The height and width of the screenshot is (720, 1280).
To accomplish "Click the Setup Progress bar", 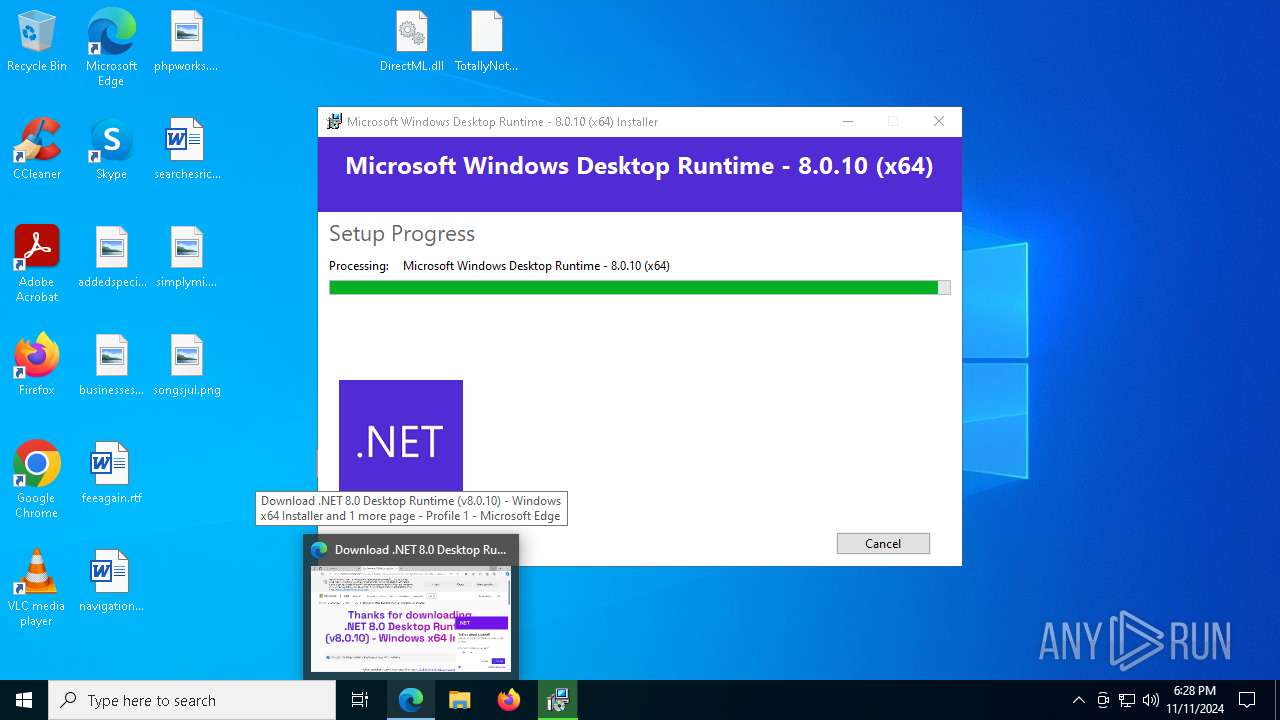I will tap(640, 288).
